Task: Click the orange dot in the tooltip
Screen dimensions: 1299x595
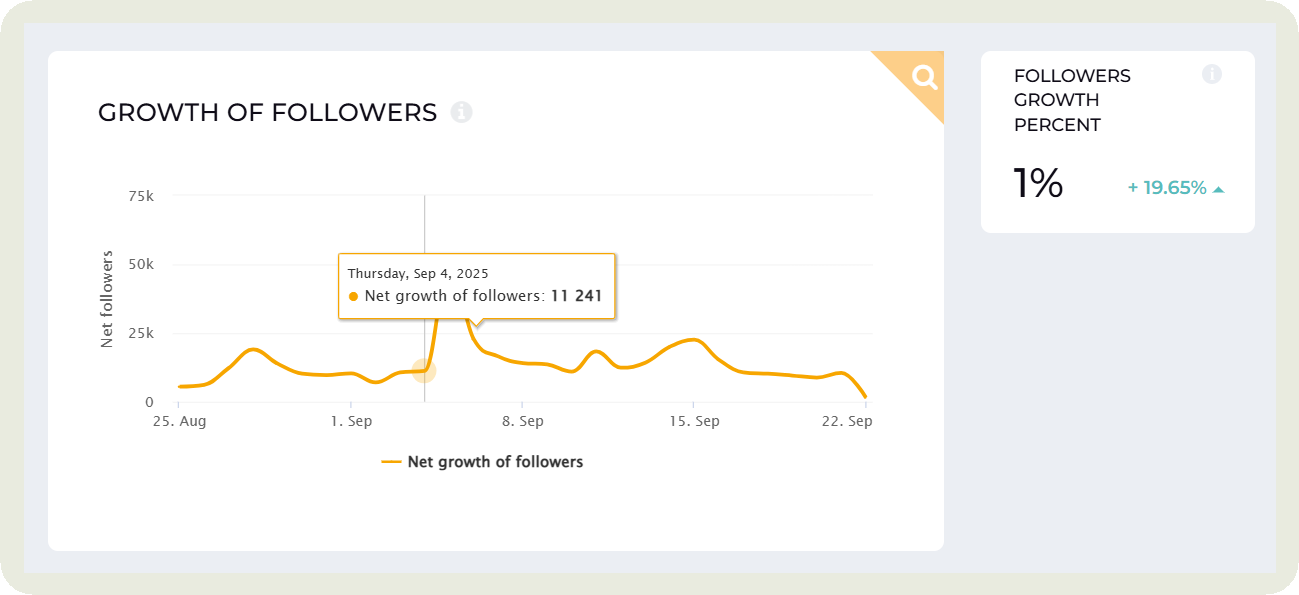Action: 352,296
